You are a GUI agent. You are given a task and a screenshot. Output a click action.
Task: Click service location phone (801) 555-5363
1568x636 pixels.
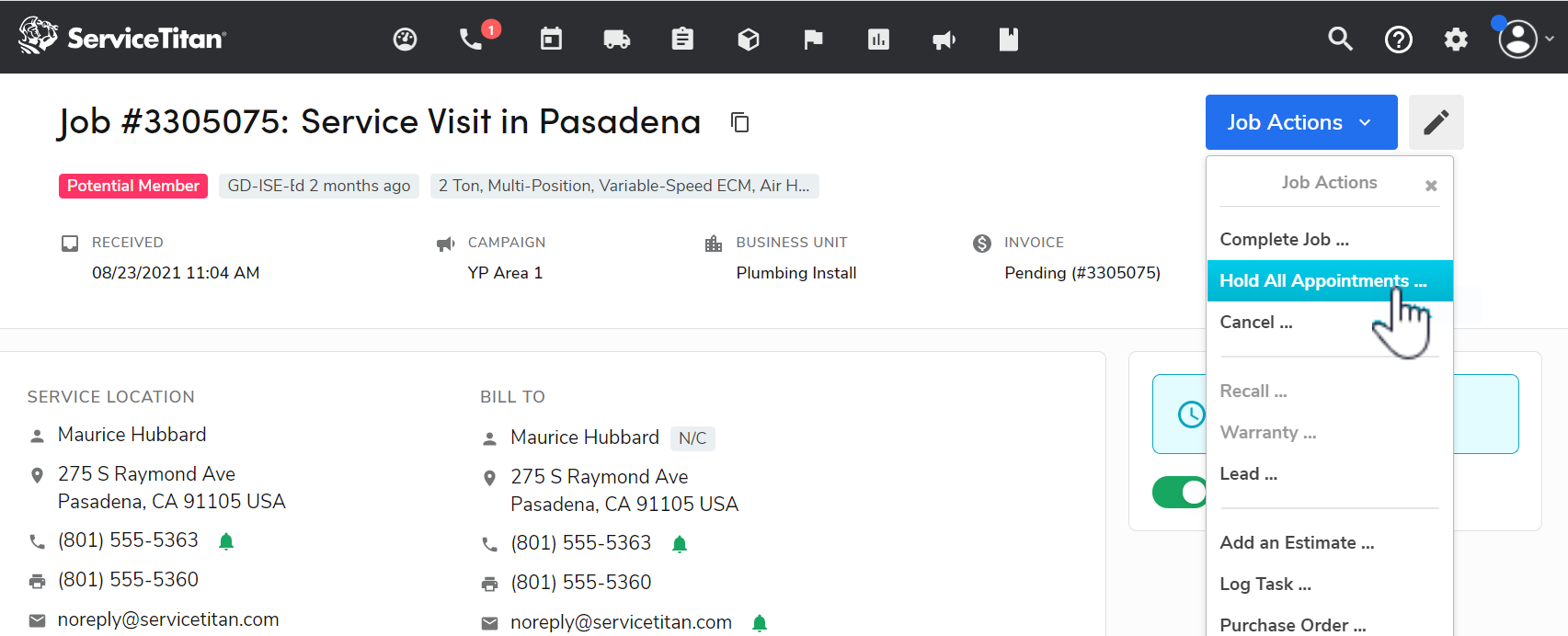pos(128,540)
